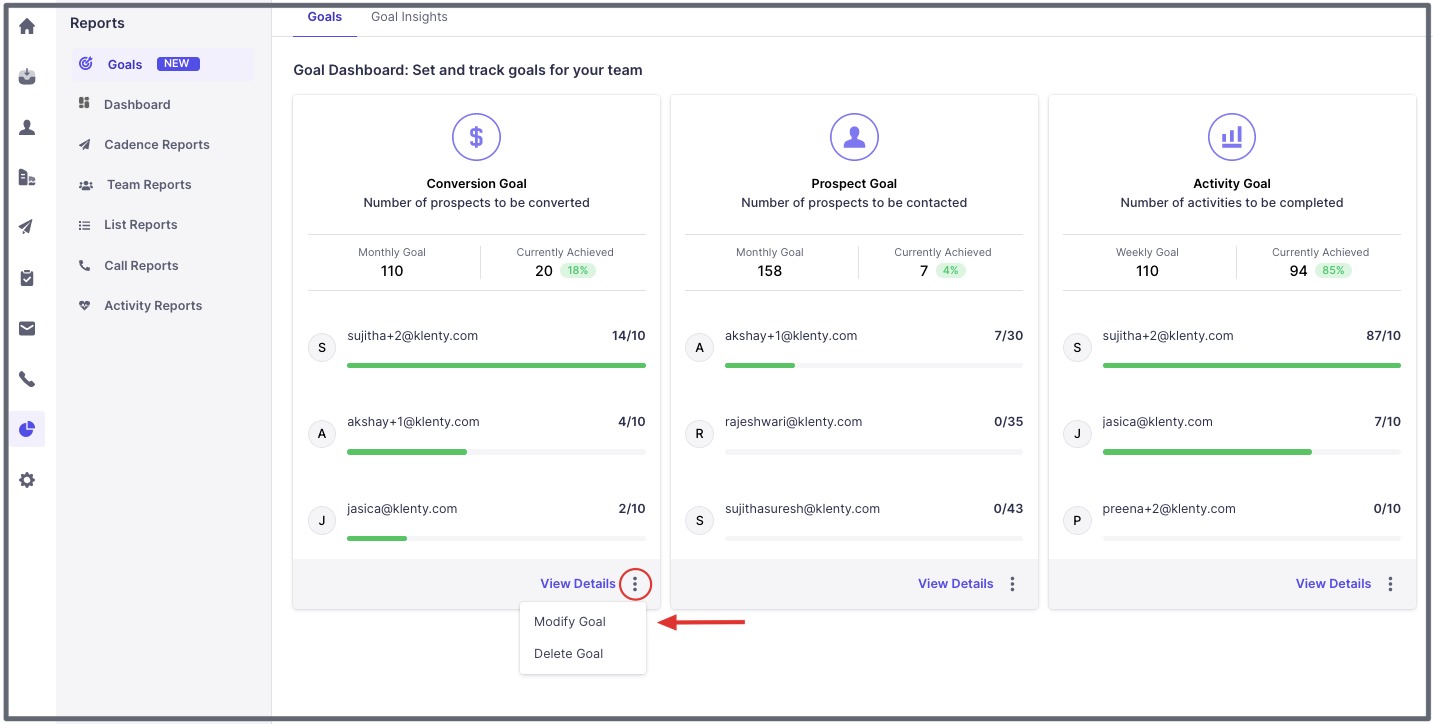Click the Mail envelope icon in sidebar

coord(27,328)
